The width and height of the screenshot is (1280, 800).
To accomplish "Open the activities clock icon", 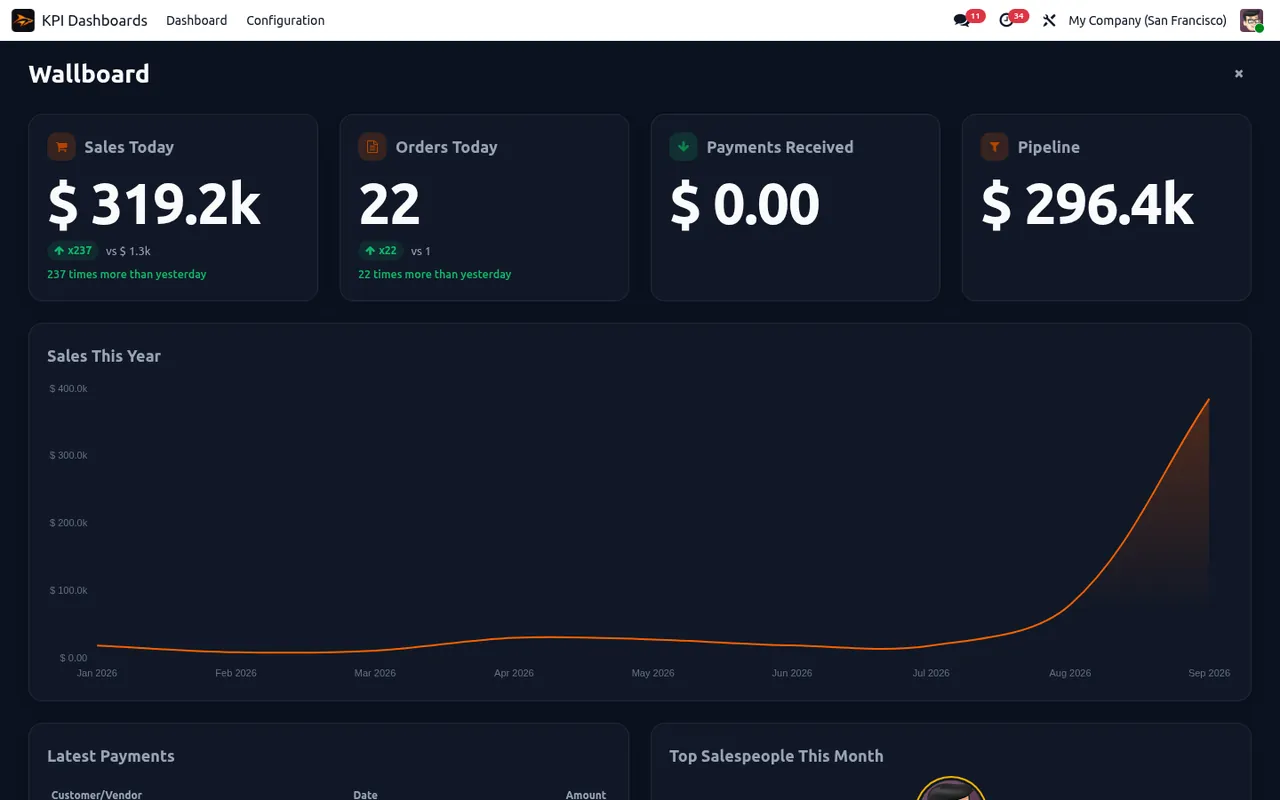I will pos(1006,20).
